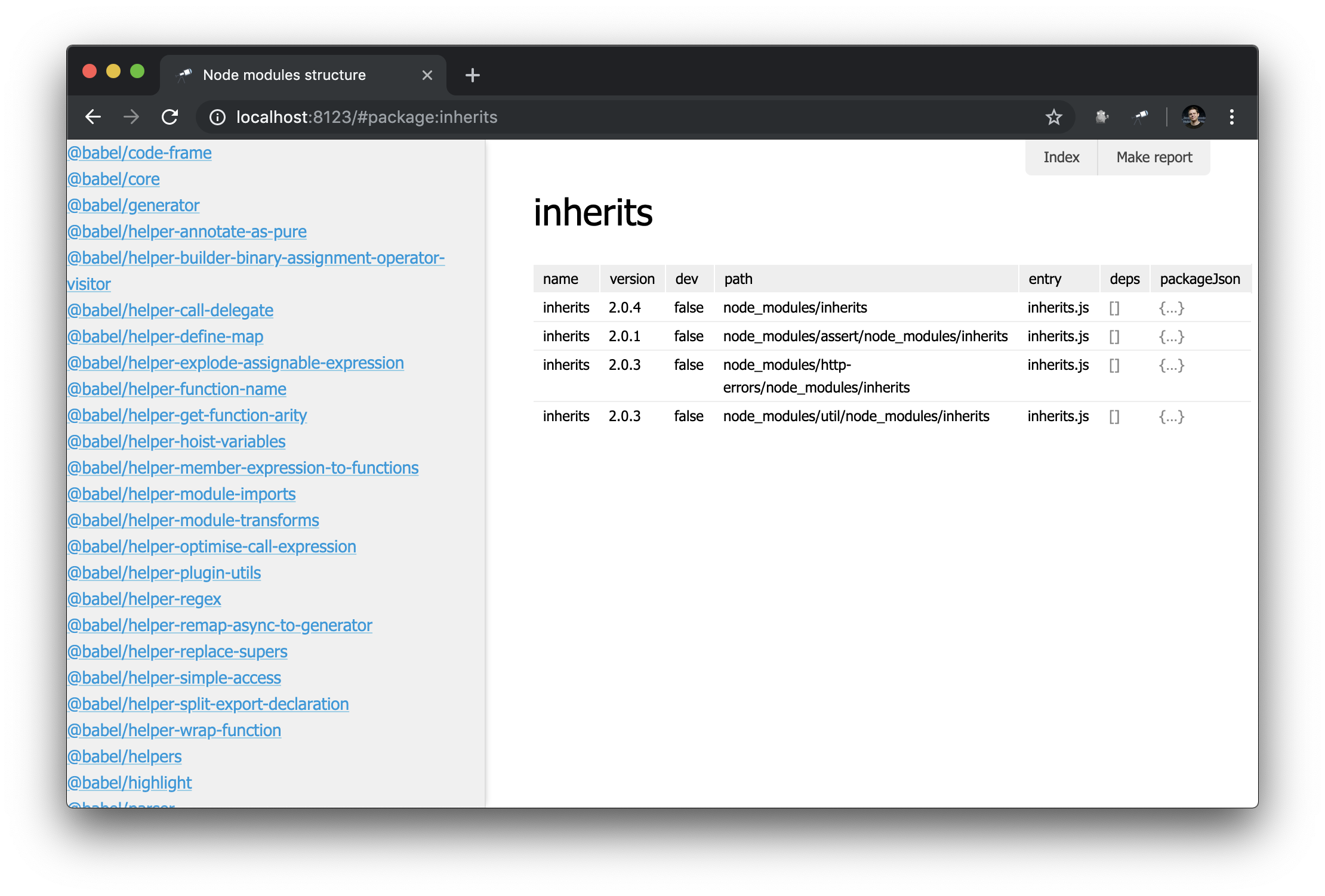The width and height of the screenshot is (1325, 896).
Task: Click the Make report button
Action: pos(1154,157)
